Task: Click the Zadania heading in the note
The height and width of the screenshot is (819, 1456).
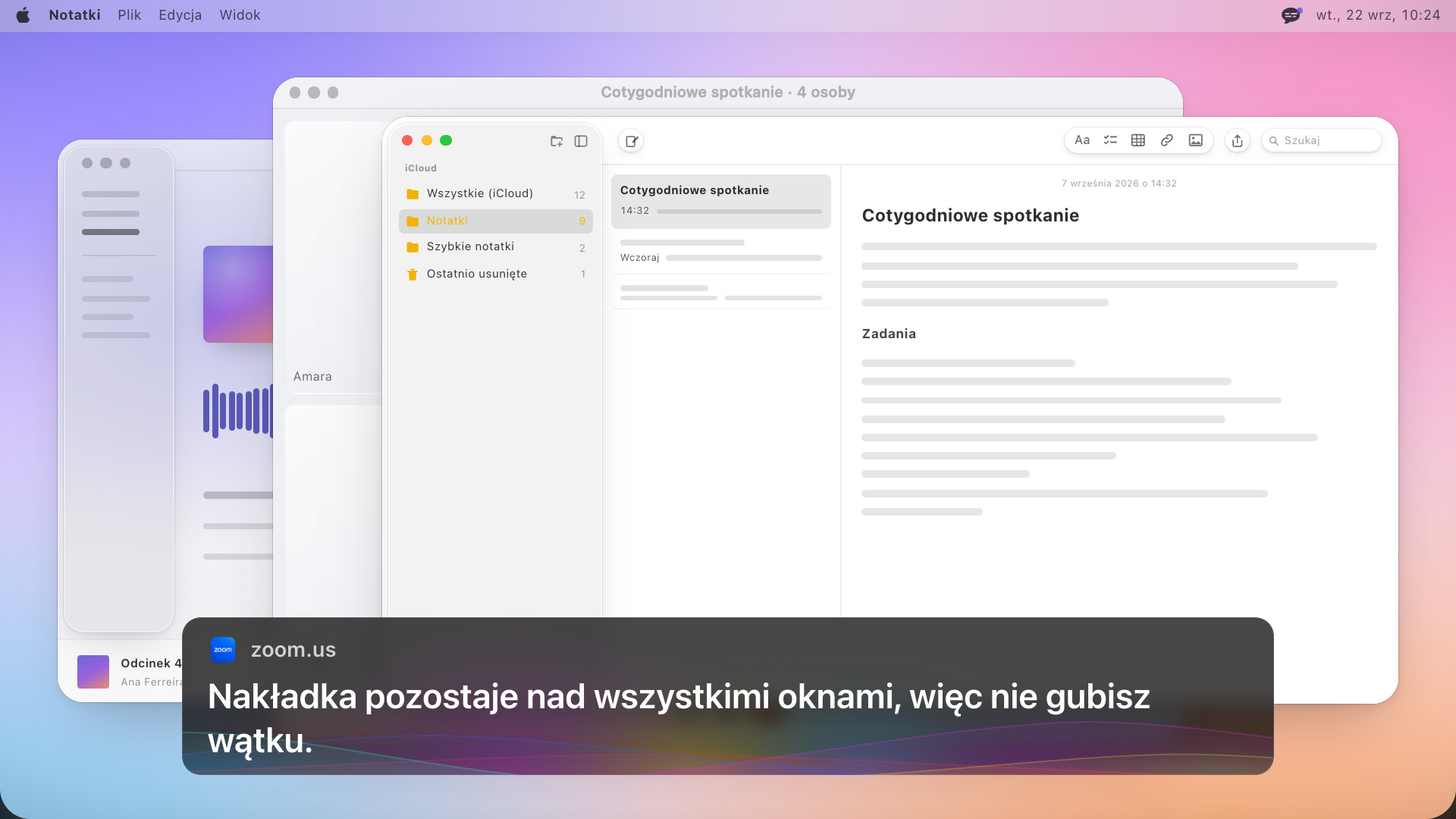Action: coord(889,334)
